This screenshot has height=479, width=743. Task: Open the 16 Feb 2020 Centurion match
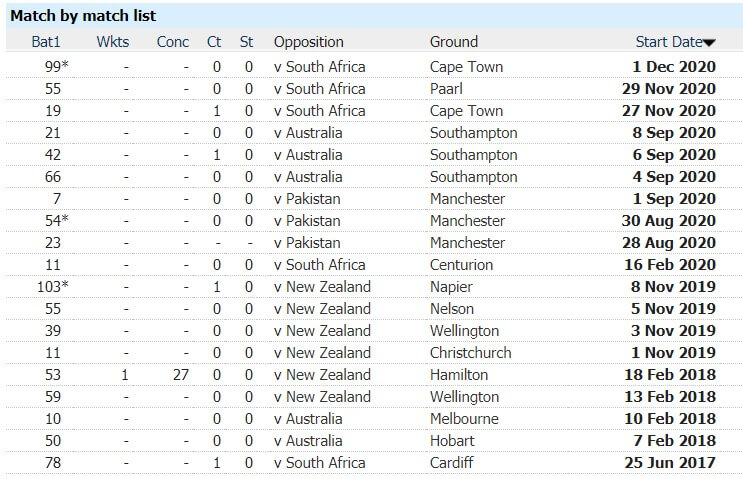pyautogui.click(x=670, y=264)
